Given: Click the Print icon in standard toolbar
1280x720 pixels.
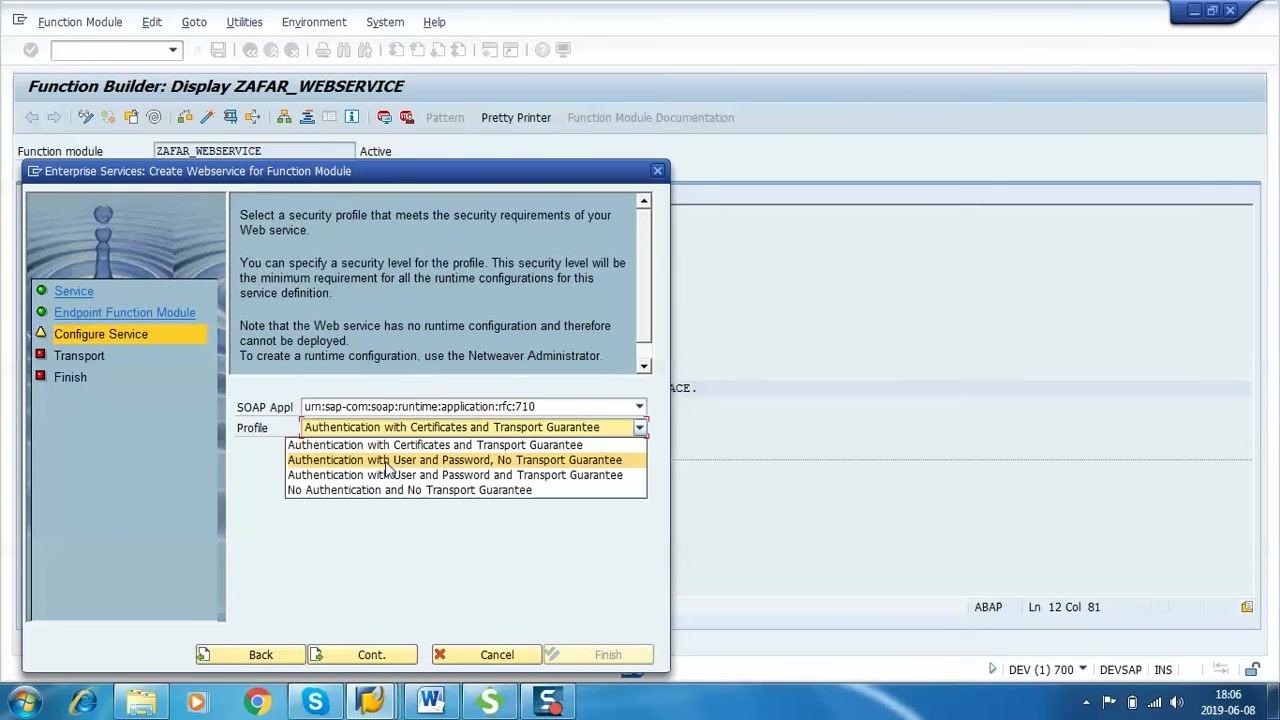Looking at the screenshot, I should click(323, 50).
